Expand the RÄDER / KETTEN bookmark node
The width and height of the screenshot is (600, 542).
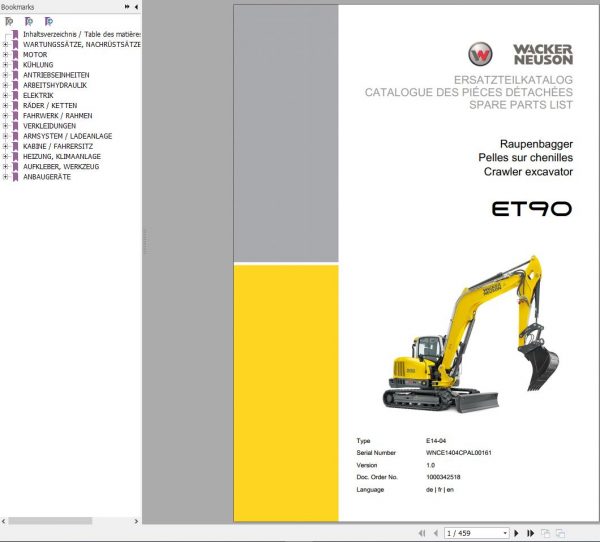(x=5, y=105)
